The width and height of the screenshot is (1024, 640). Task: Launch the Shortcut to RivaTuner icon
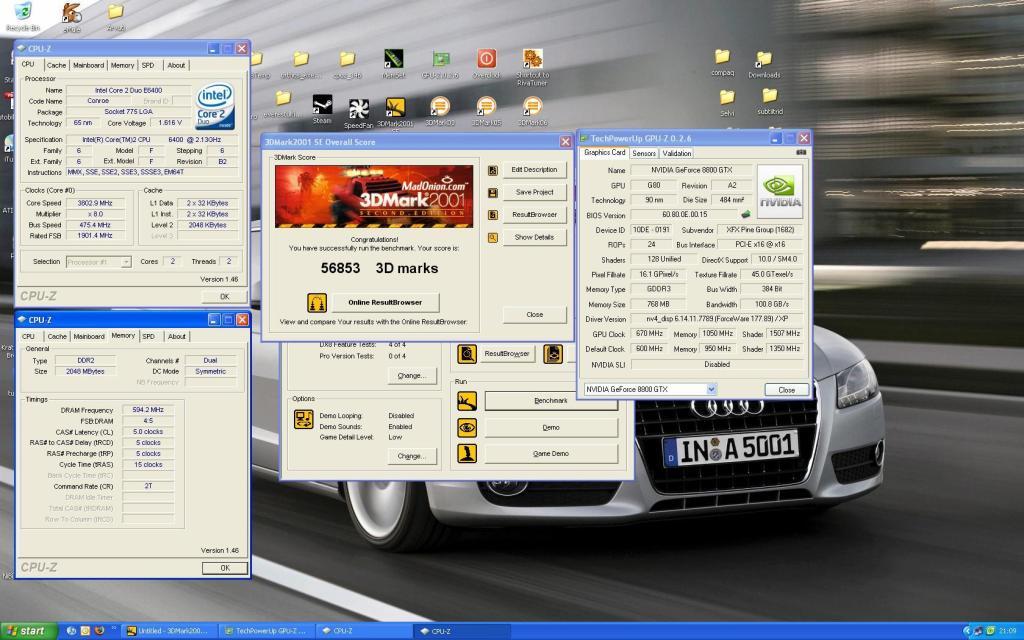[x=532, y=67]
